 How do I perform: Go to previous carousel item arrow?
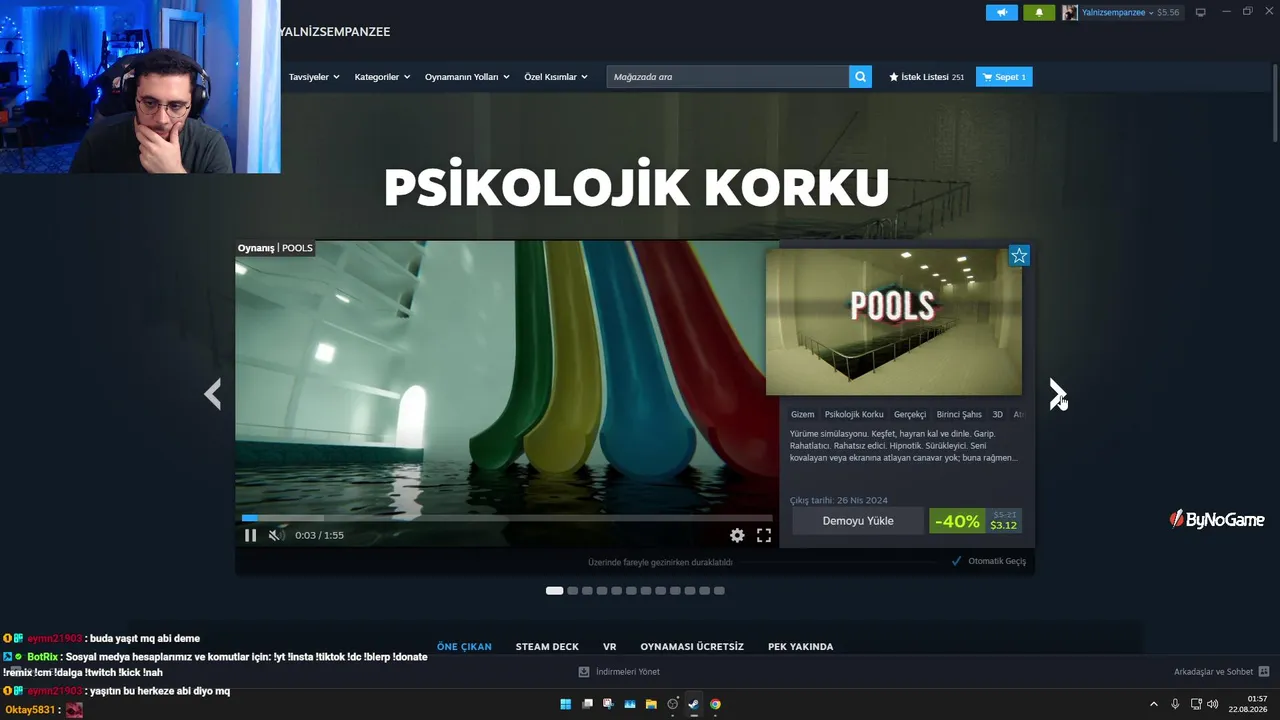point(212,394)
